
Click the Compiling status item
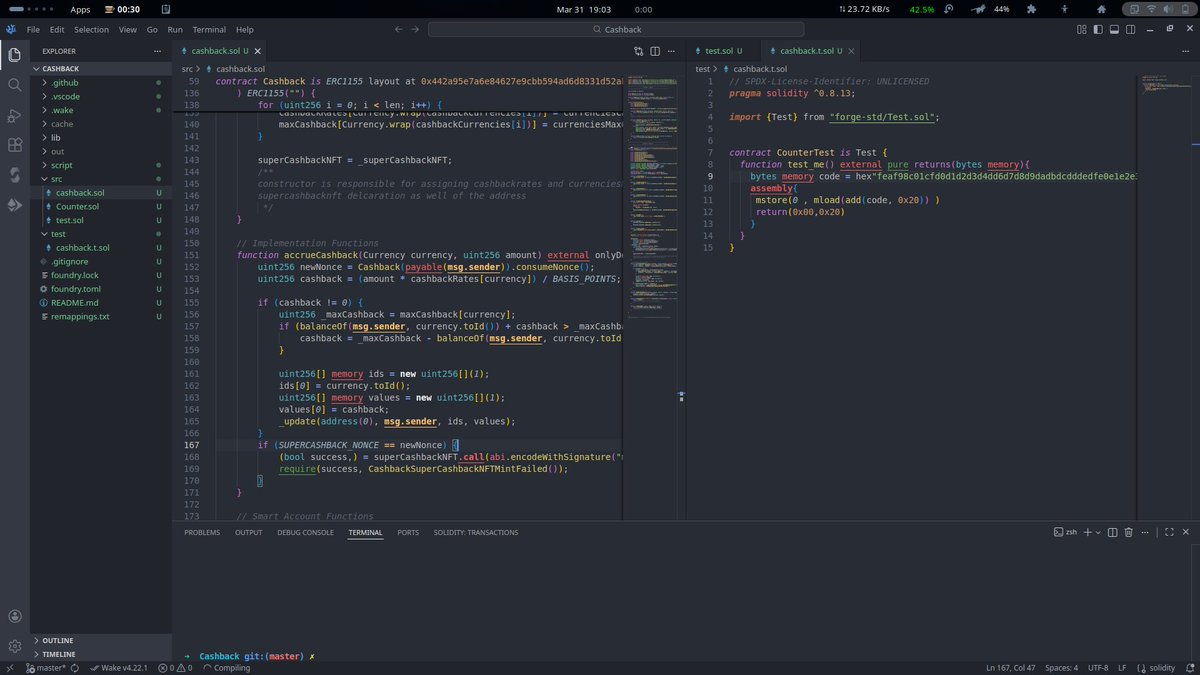(225, 667)
